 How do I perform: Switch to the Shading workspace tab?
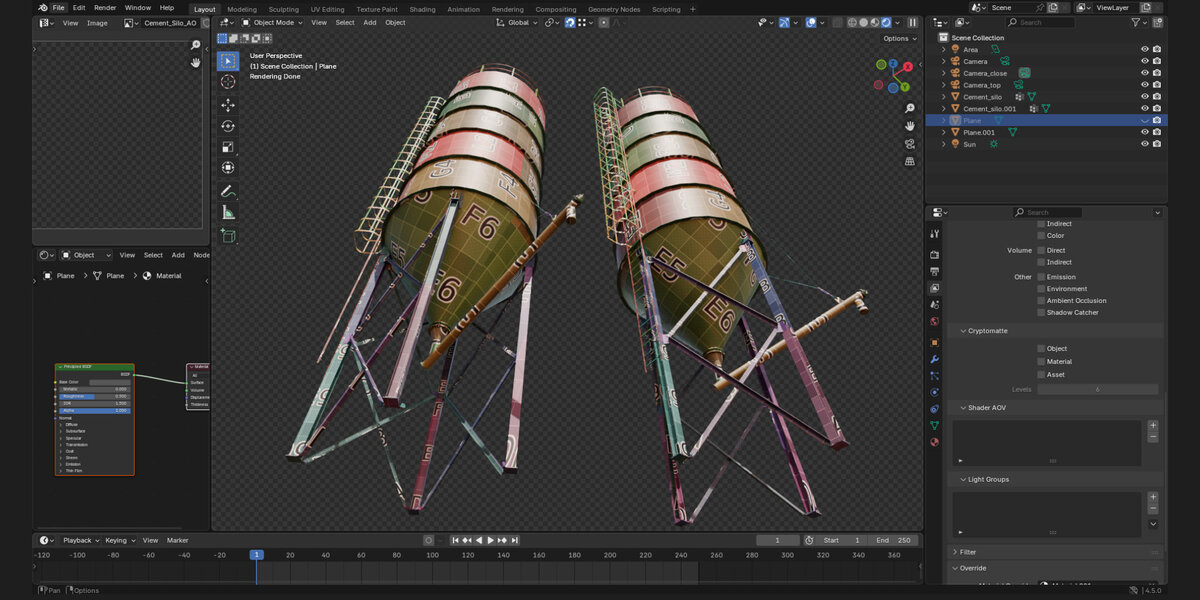422,9
